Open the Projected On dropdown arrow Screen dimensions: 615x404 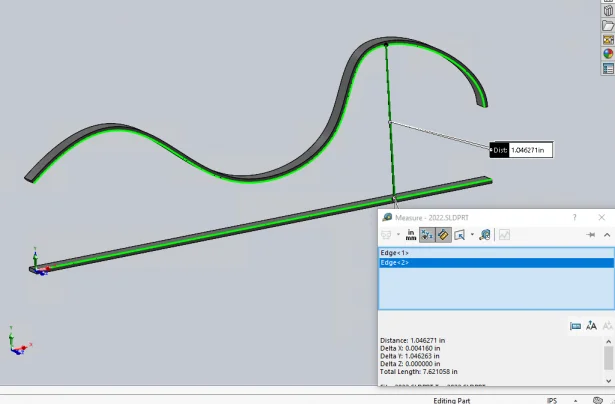tap(472, 235)
